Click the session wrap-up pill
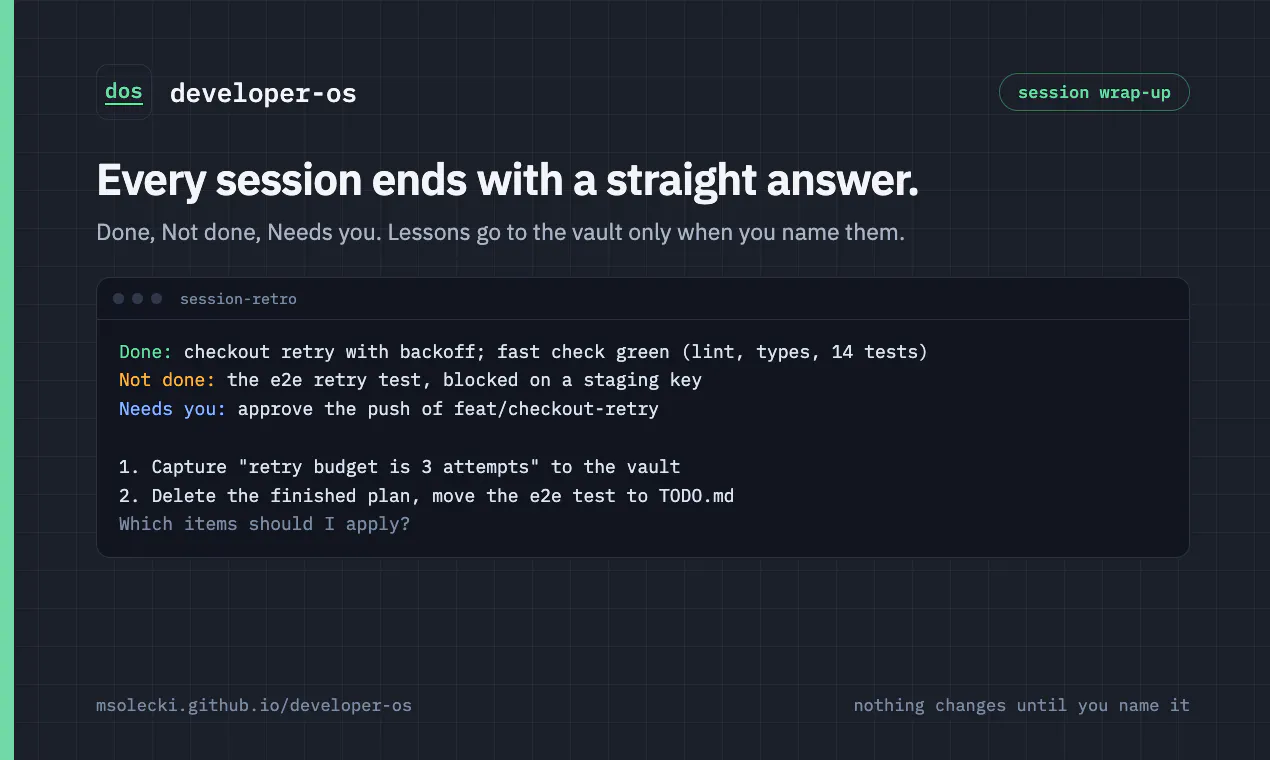Screen dimensions: 1270x760 click(1094, 92)
